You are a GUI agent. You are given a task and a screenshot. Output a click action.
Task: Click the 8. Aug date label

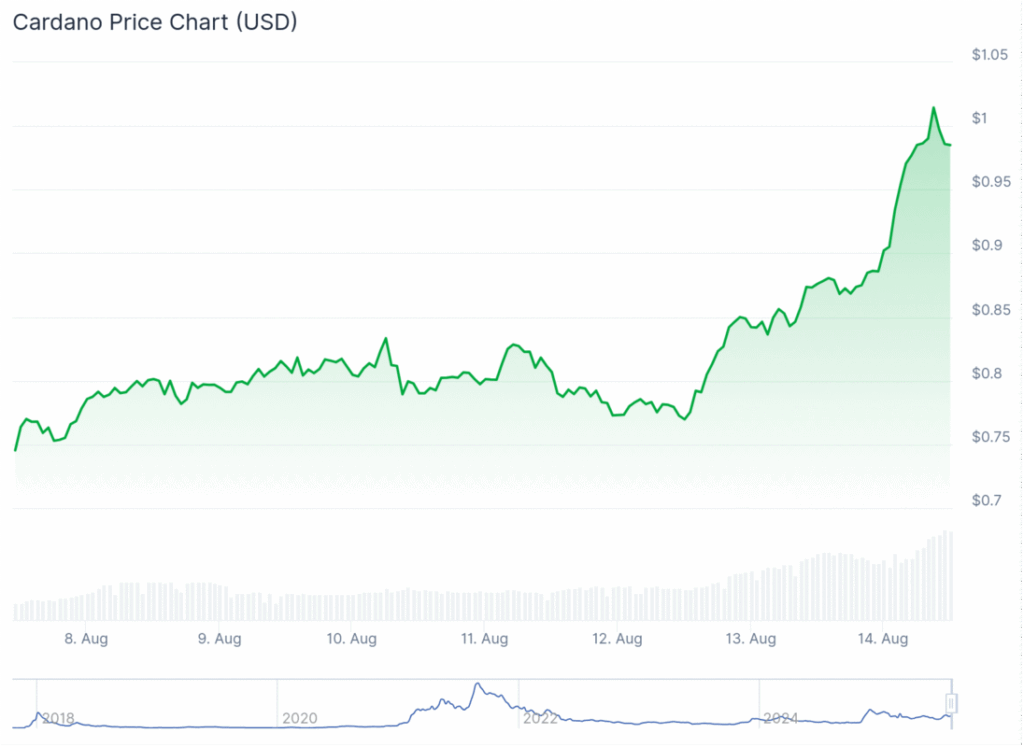tap(86, 639)
